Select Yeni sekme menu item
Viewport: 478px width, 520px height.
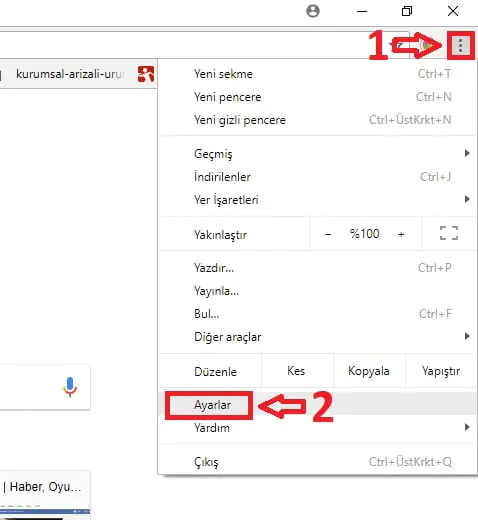tap(318, 74)
